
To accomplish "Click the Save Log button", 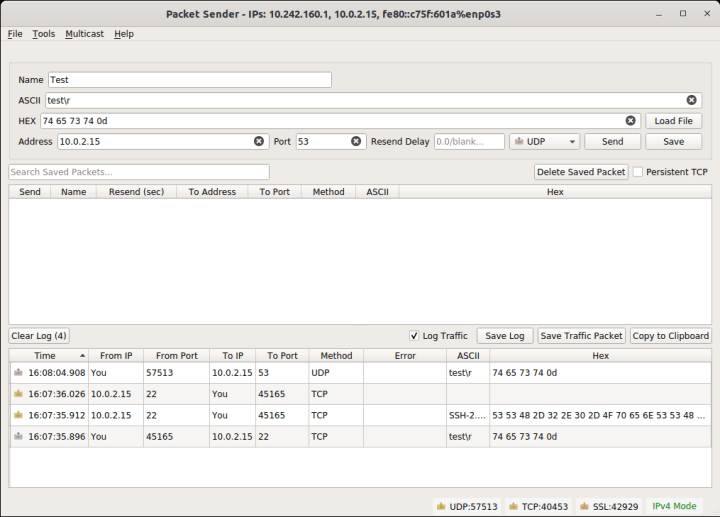I will [x=505, y=336].
